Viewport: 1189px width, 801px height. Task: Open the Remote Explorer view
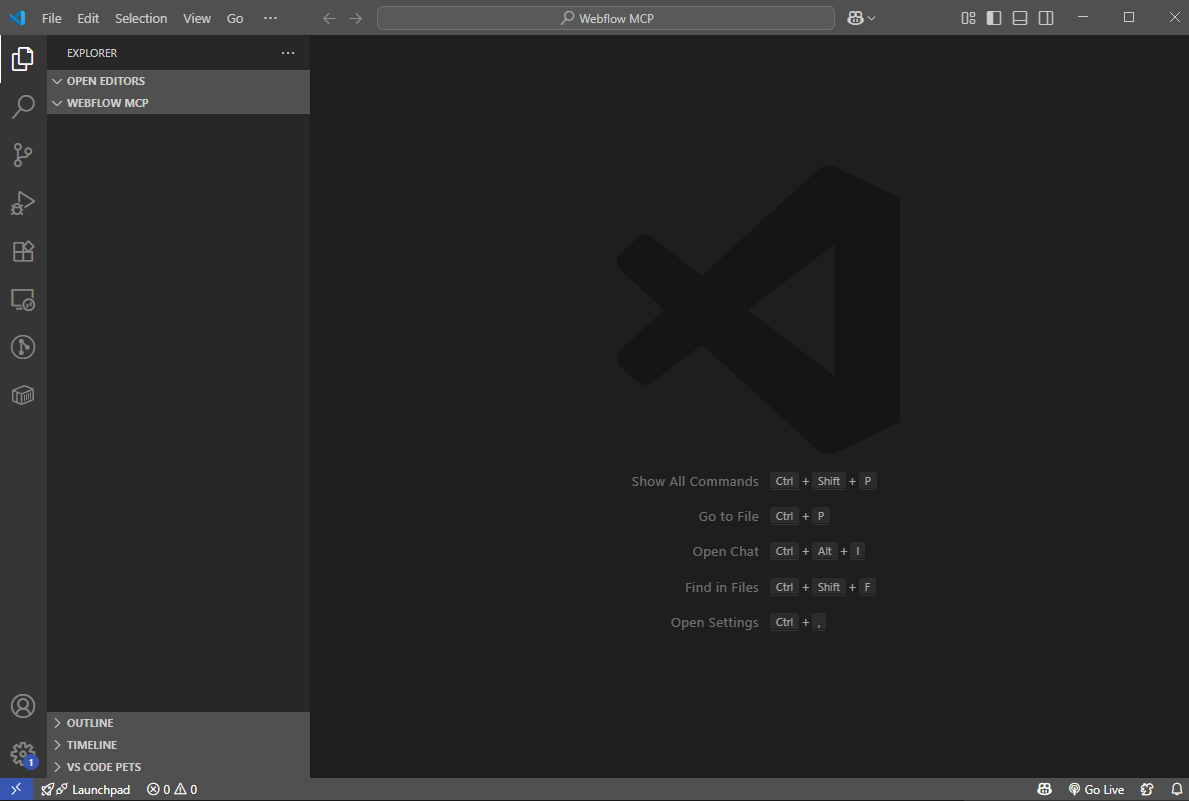pos(23,300)
